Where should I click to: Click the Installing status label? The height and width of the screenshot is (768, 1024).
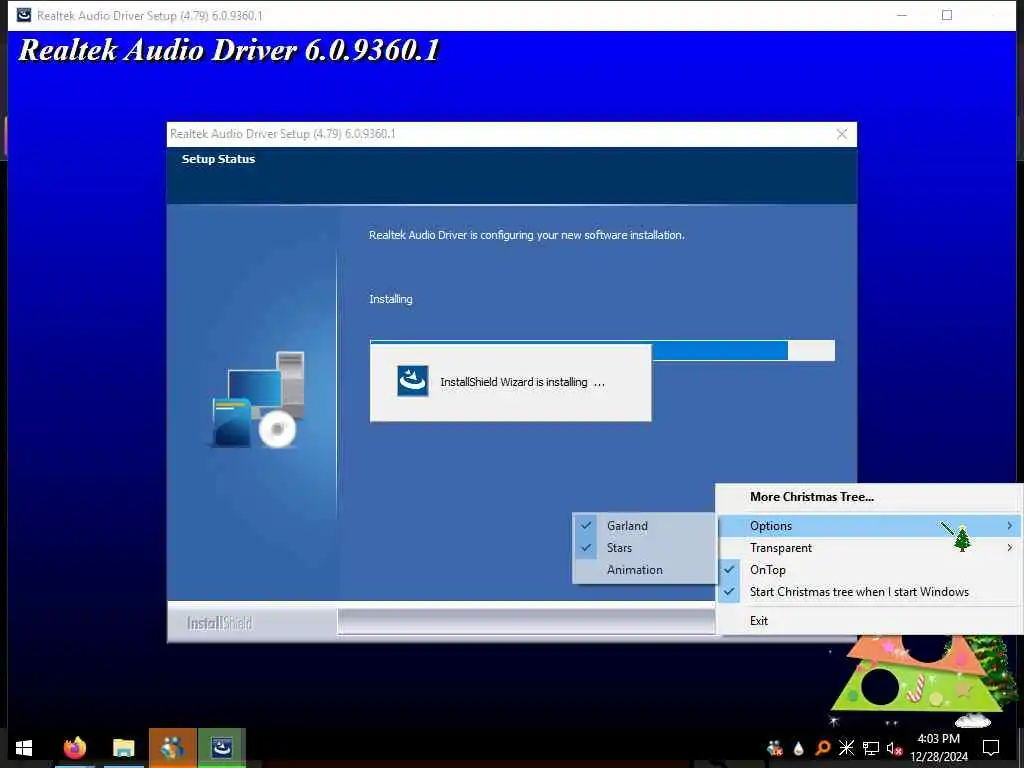391,299
